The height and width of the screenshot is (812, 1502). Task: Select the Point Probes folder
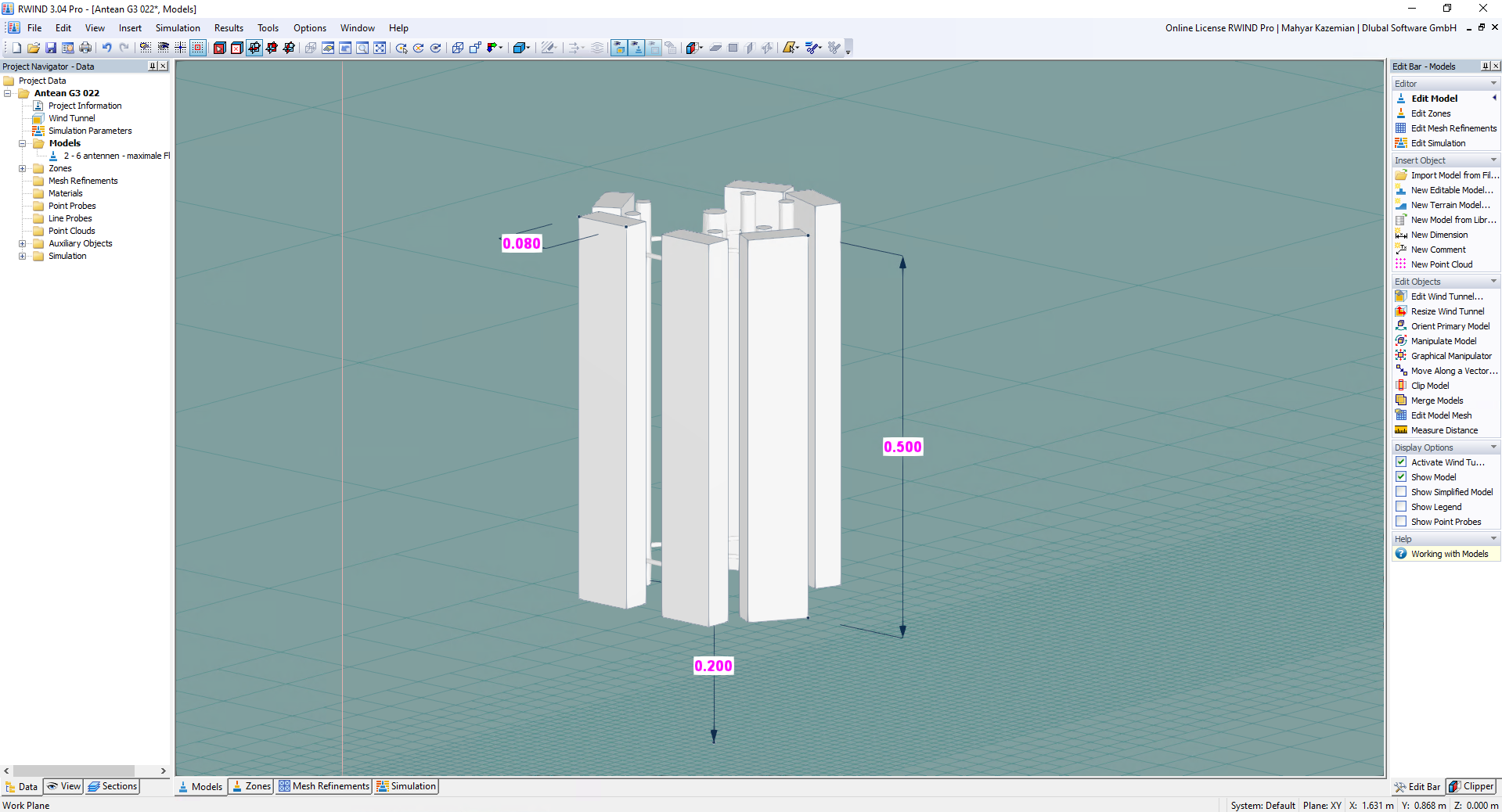72,206
